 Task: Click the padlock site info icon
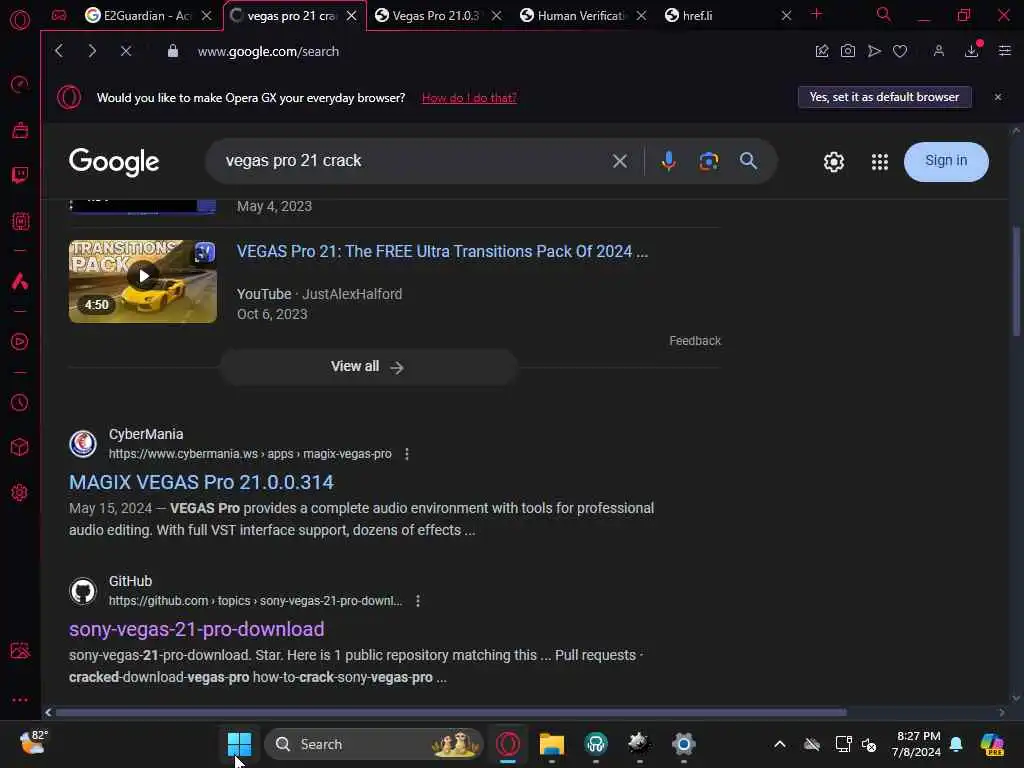coord(172,51)
